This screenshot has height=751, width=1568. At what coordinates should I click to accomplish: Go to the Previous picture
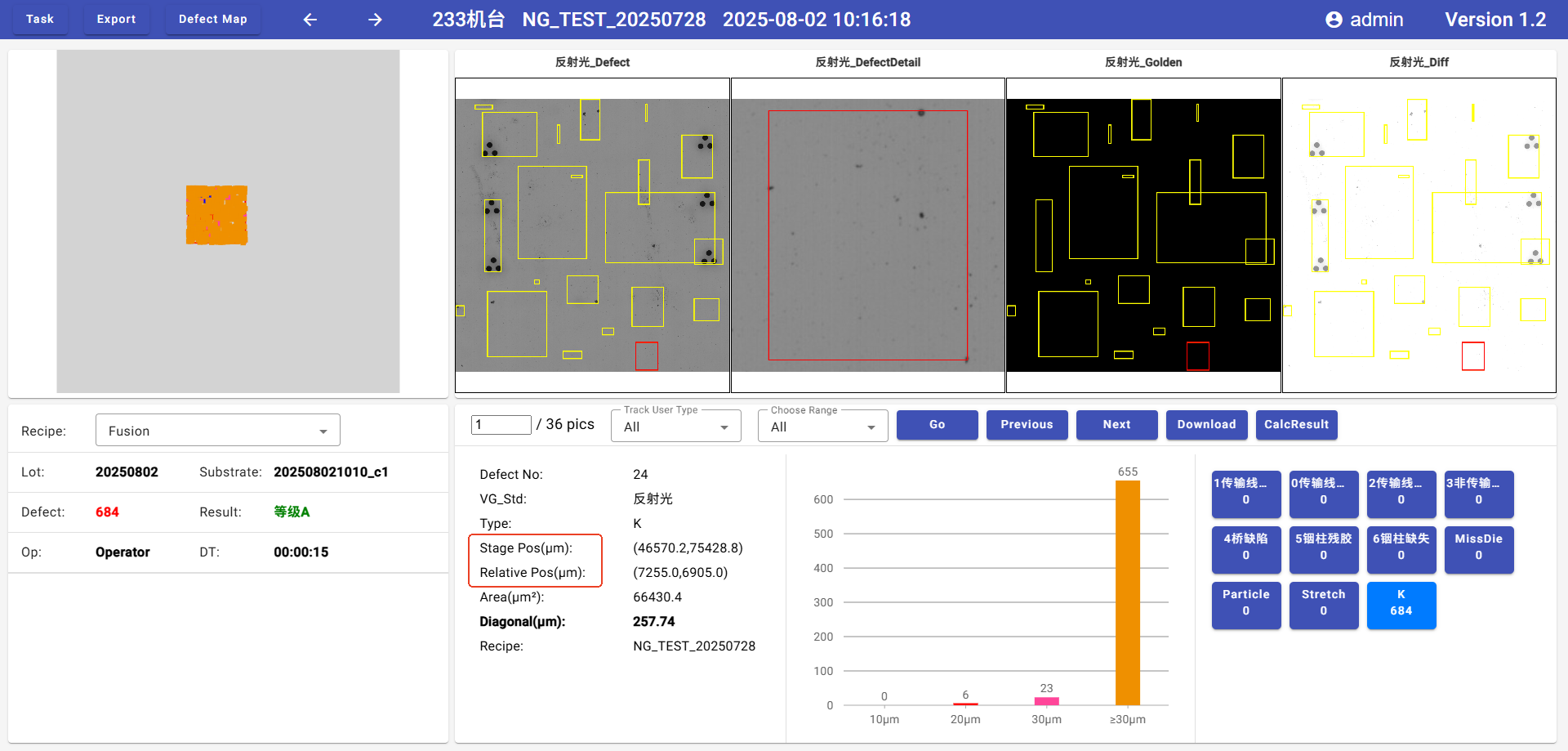tap(1027, 425)
